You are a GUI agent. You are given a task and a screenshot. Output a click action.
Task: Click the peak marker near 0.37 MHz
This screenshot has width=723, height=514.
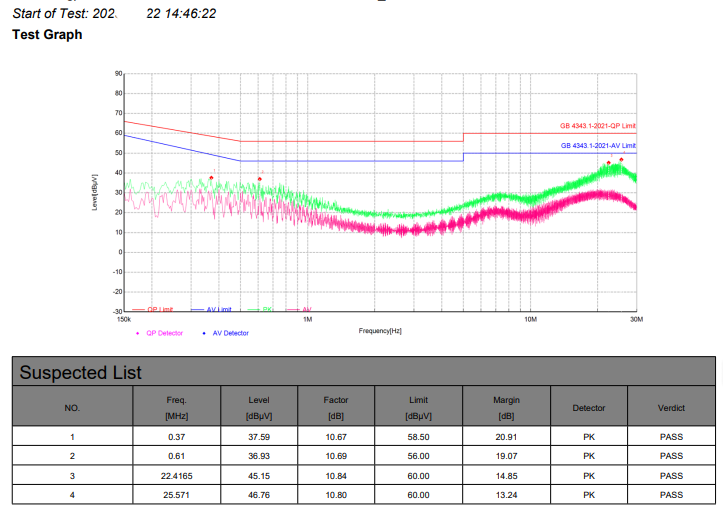click(211, 178)
